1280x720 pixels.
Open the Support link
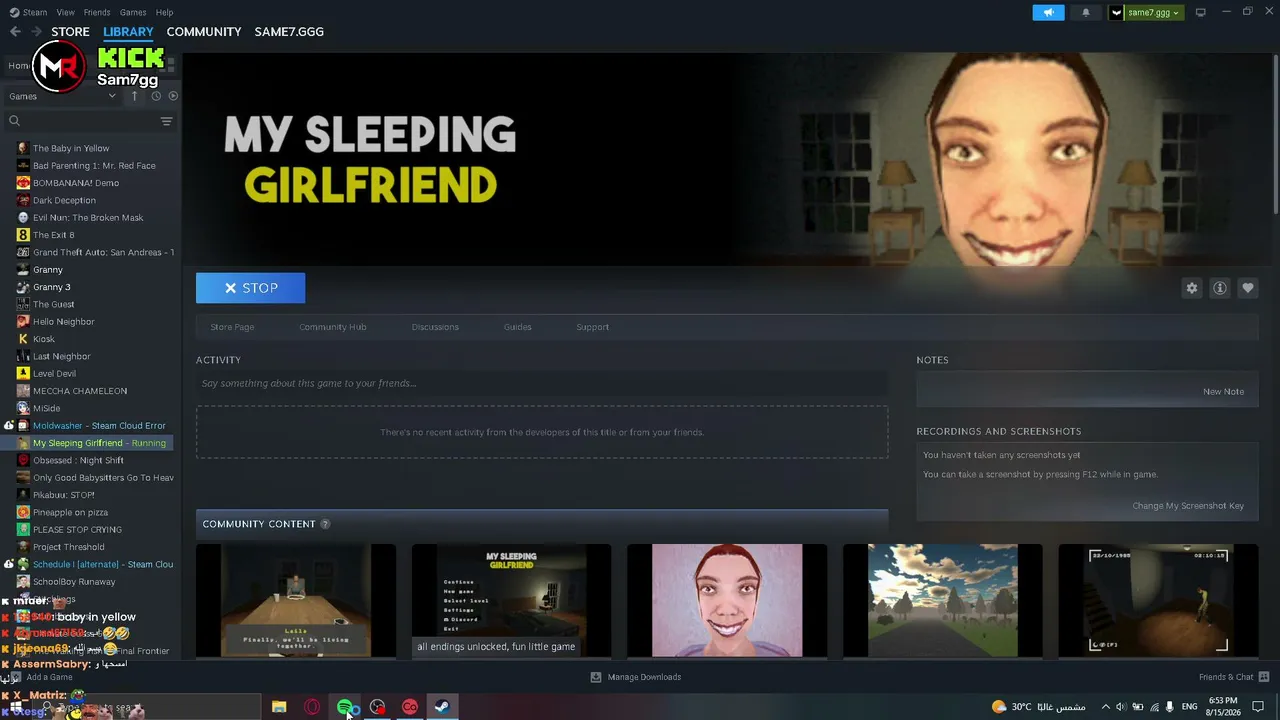pyautogui.click(x=593, y=327)
